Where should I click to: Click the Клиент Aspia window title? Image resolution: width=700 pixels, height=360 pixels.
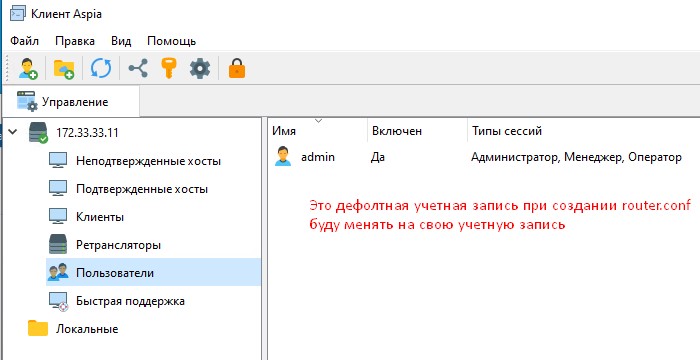click(67, 14)
